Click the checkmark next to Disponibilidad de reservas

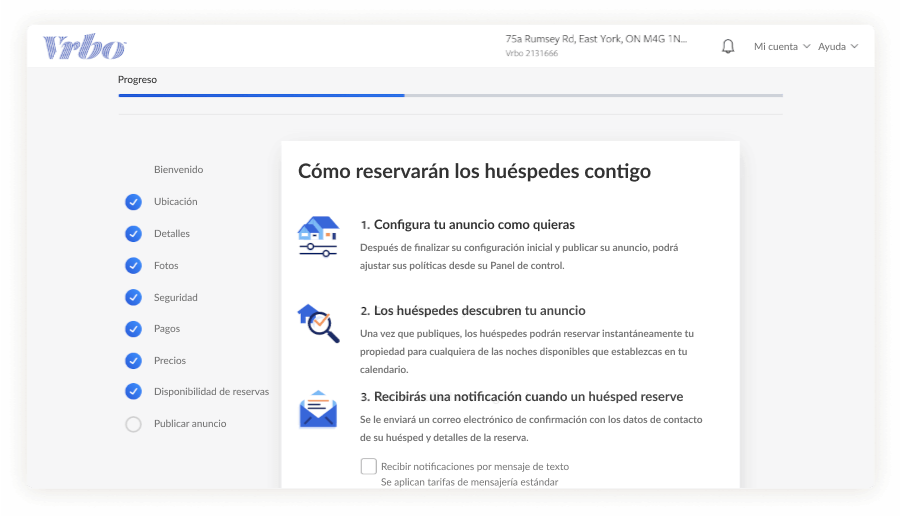point(133,391)
